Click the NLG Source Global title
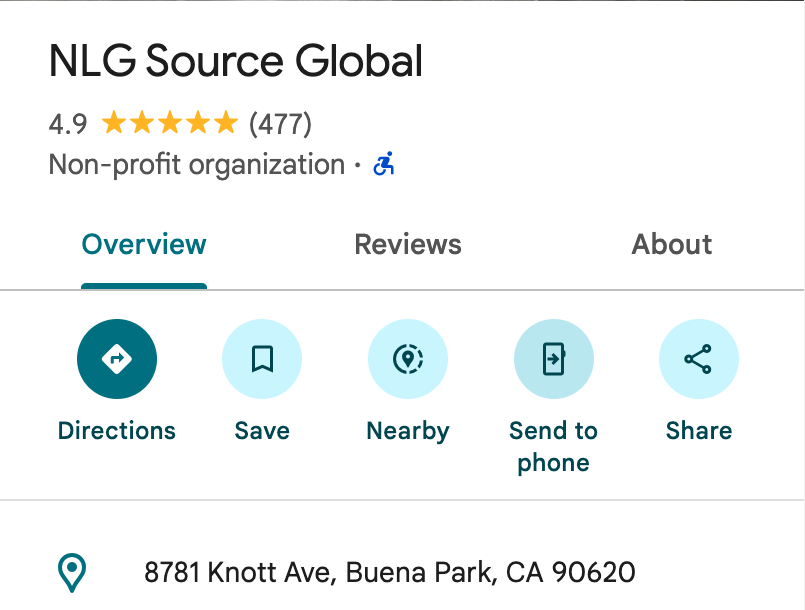The image size is (805, 610). click(236, 60)
